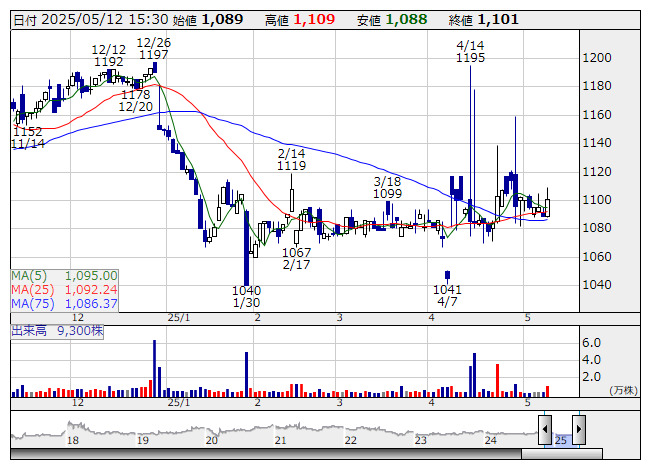Click year marker '20' in navigator

[x=212, y=440]
